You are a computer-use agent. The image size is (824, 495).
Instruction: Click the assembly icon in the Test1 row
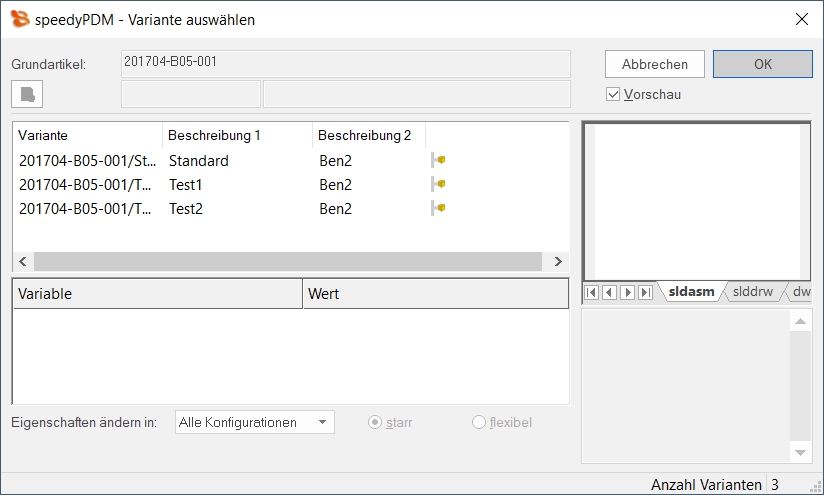click(x=438, y=184)
